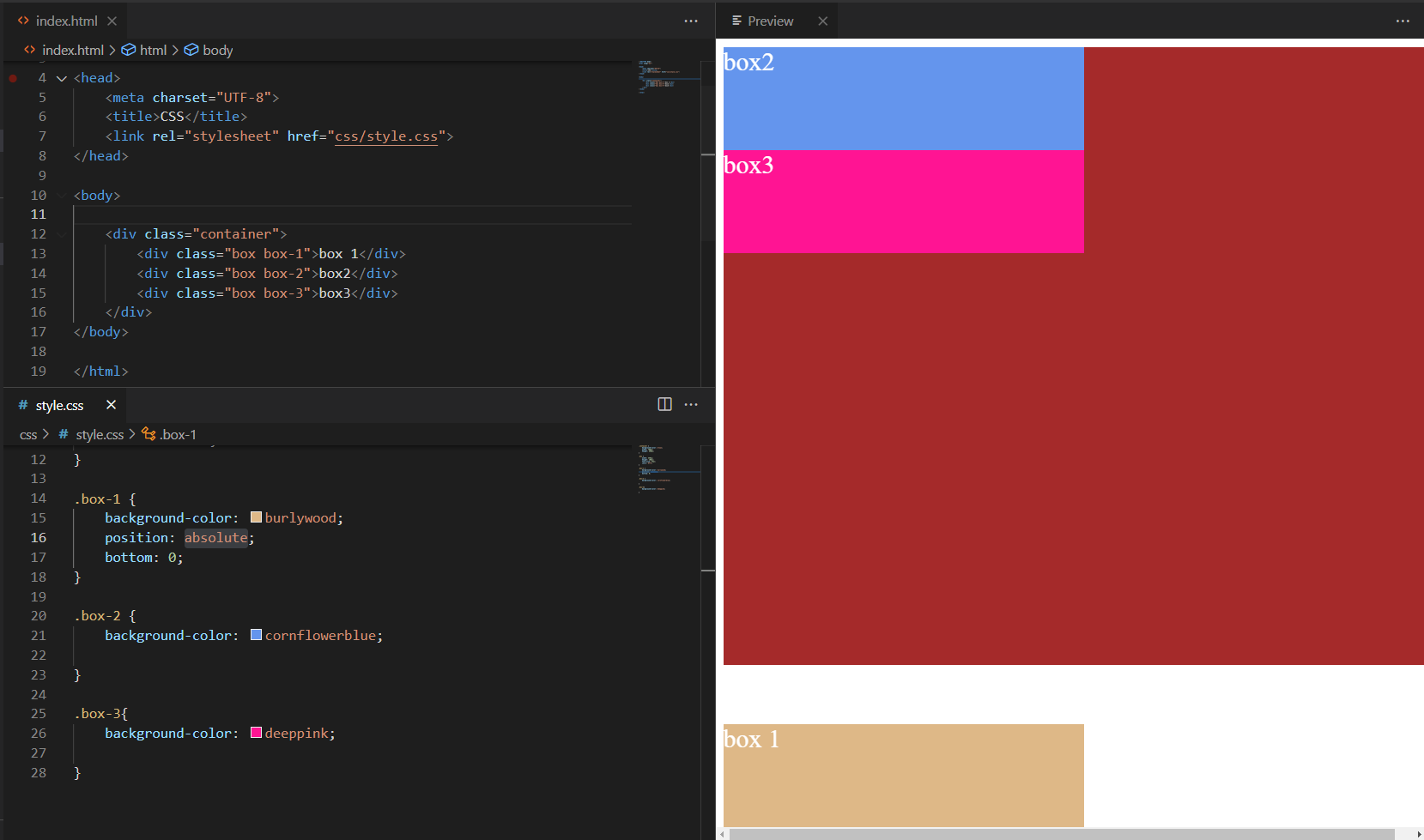The image size is (1424, 840).
Task: Collapse the head element fold arrow
Action: (62, 78)
